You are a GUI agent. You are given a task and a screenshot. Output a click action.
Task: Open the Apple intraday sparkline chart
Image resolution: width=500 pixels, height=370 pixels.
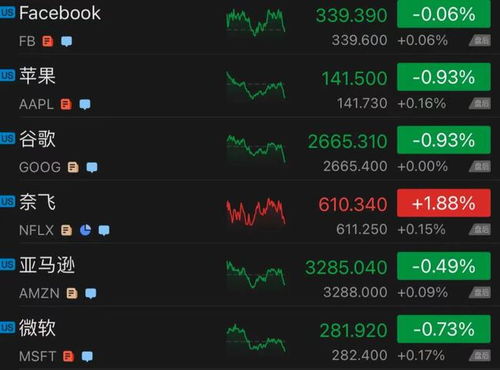pyautogui.click(x=256, y=86)
